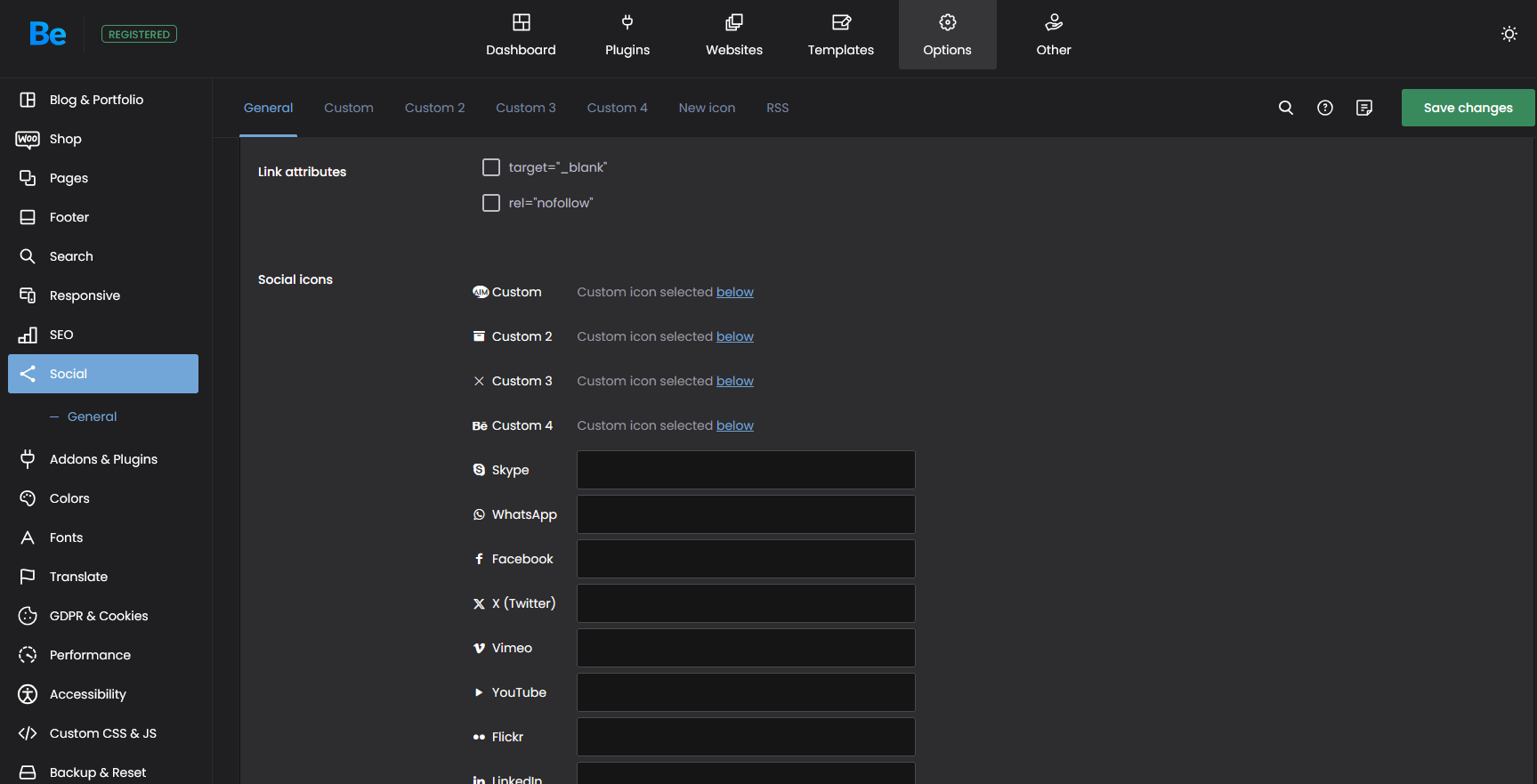Click the Custom 2 social icon

pyautogui.click(x=479, y=336)
